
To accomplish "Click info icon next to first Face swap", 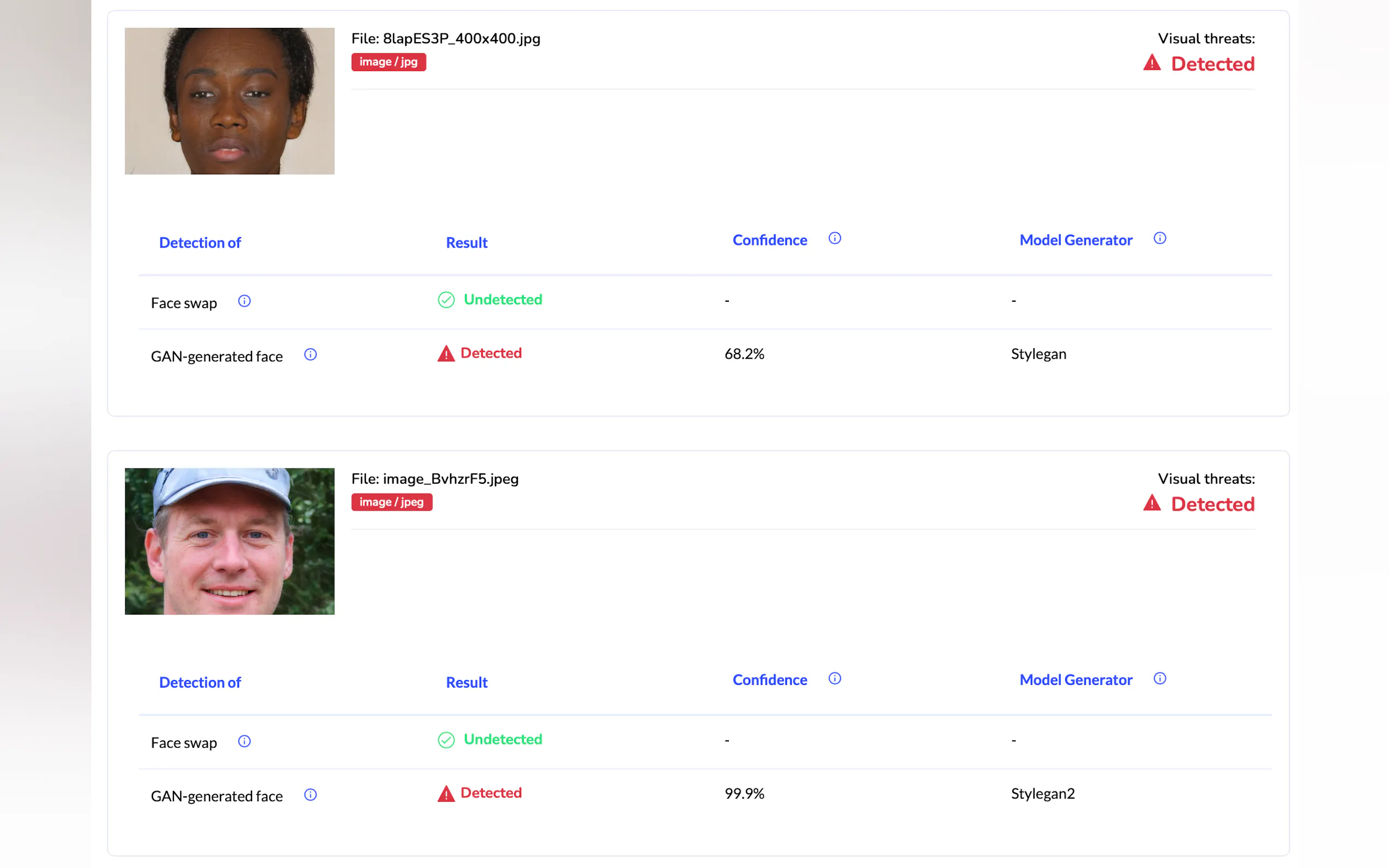I will coord(244,301).
